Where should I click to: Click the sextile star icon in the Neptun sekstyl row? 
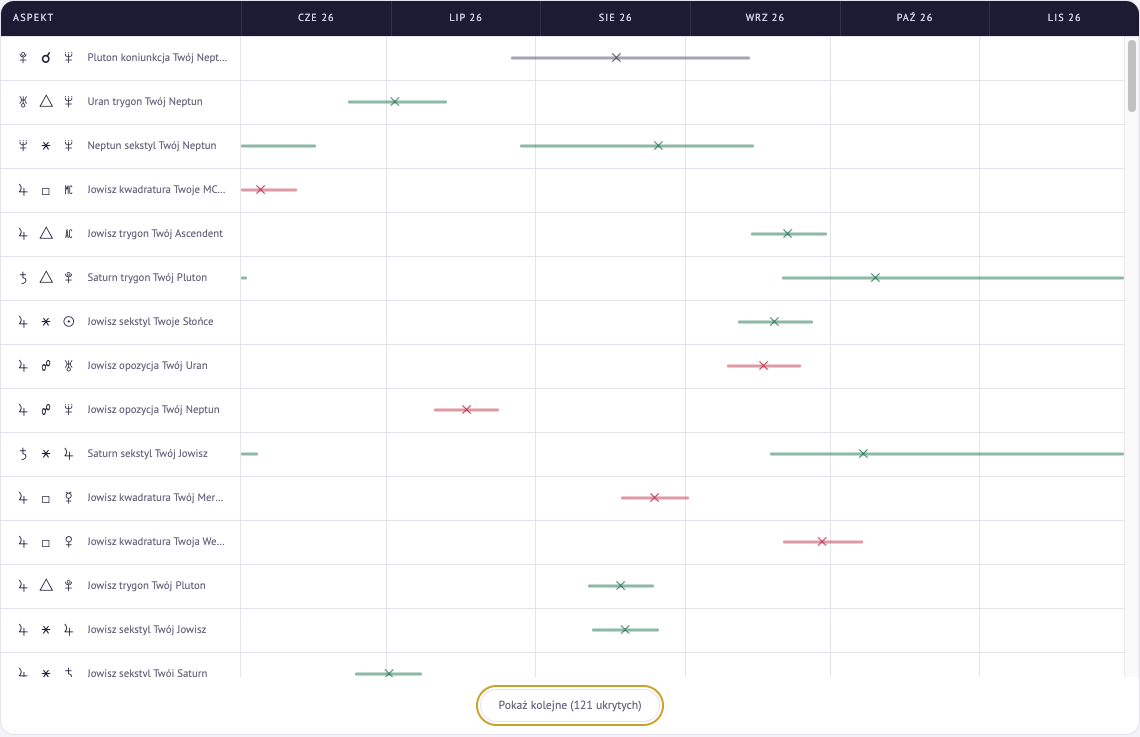[x=46, y=145]
